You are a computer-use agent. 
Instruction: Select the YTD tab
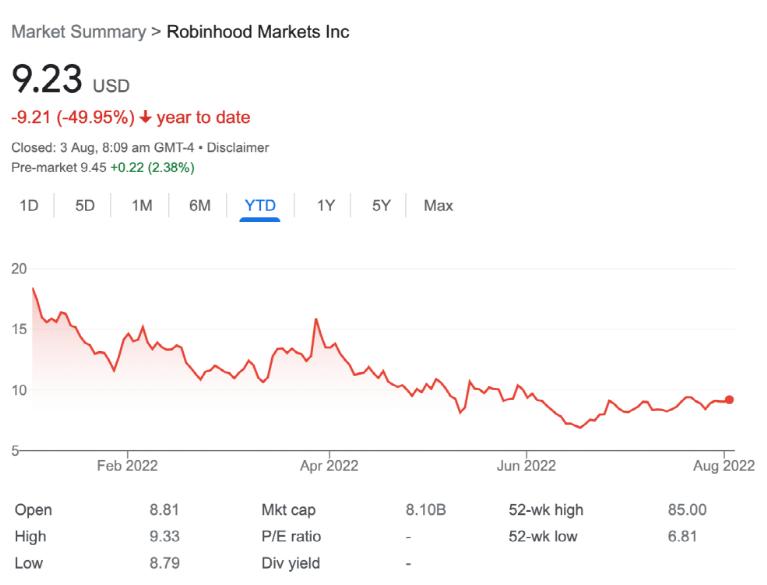point(260,206)
